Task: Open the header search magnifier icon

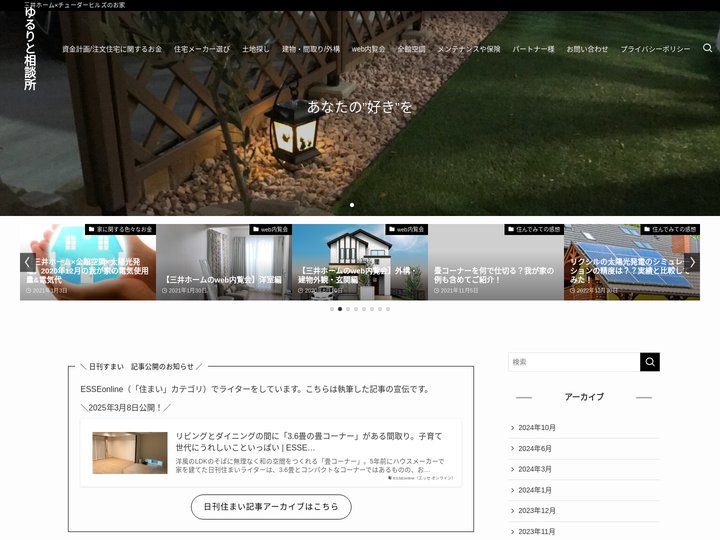Action: pyautogui.click(x=707, y=48)
